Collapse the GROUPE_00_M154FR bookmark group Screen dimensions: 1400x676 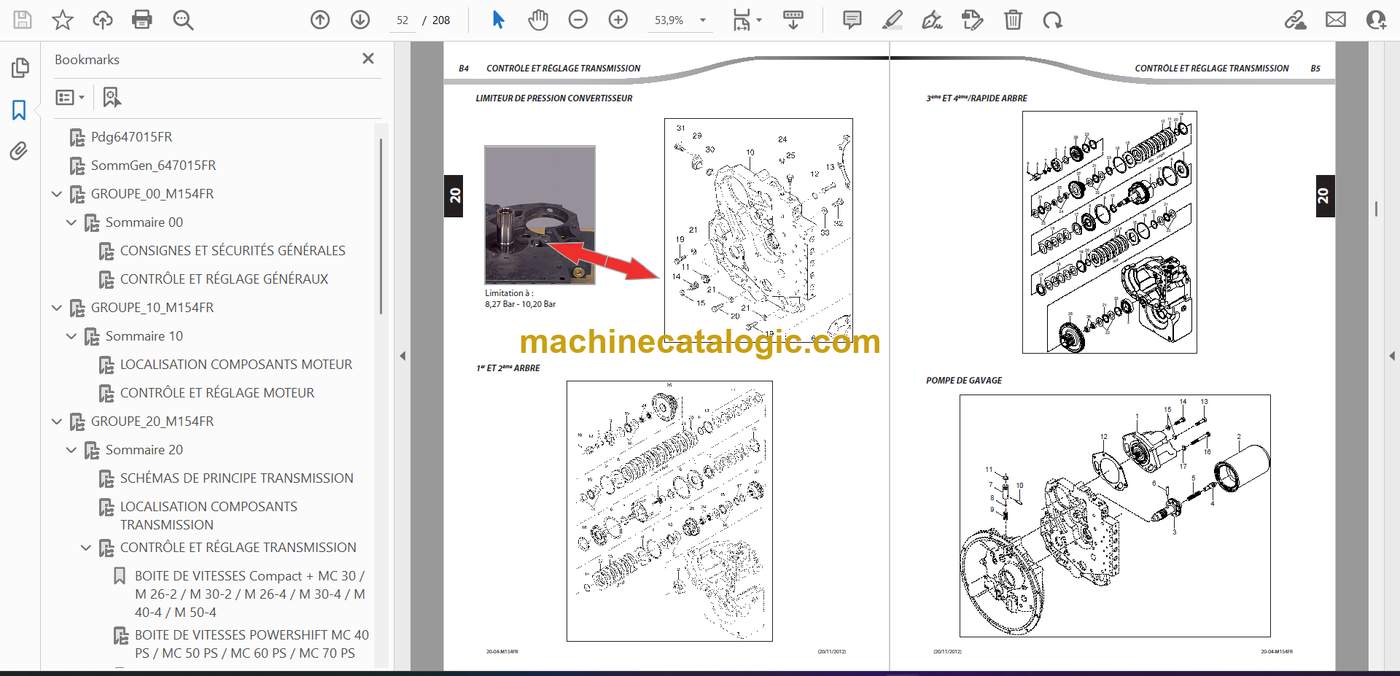pyautogui.click(x=57, y=194)
